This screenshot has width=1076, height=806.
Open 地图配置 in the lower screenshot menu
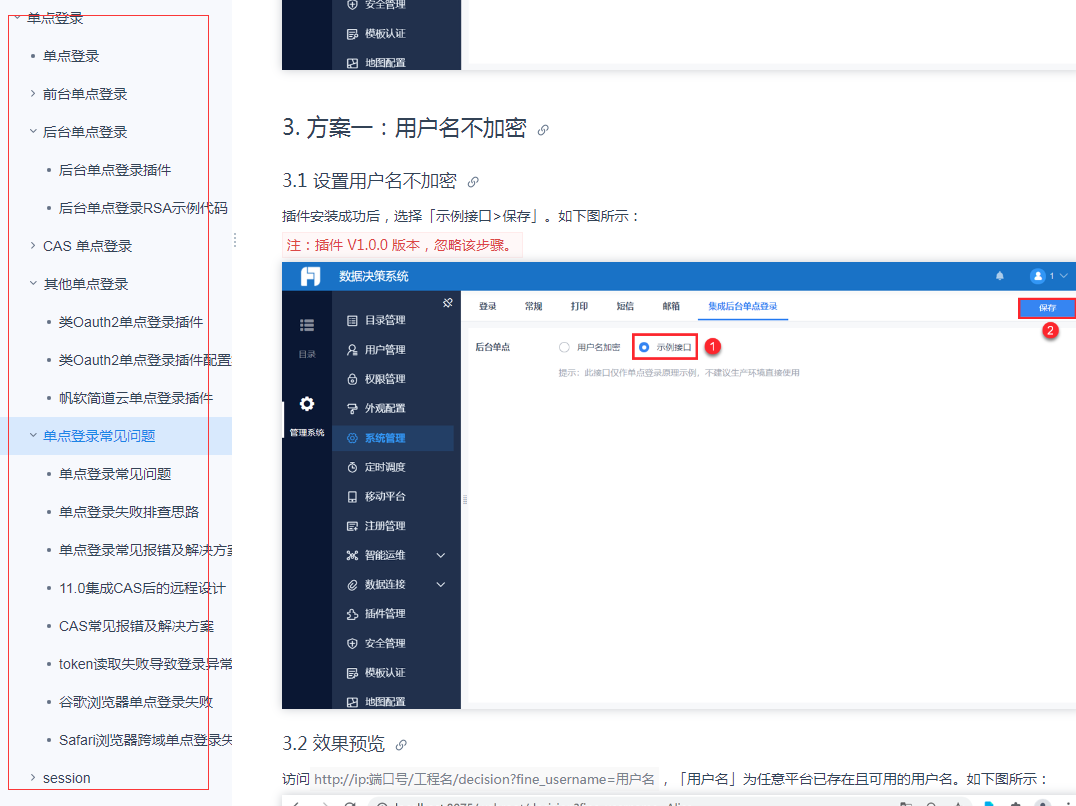click(376, 702)
